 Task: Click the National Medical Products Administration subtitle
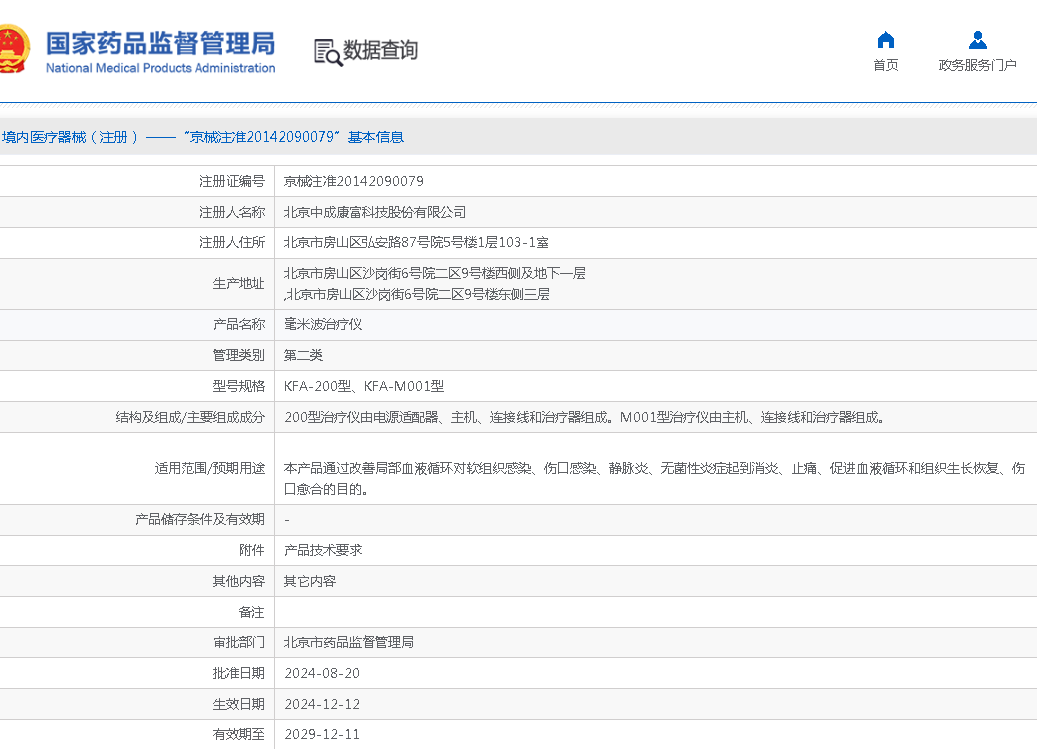click(160, 68)
